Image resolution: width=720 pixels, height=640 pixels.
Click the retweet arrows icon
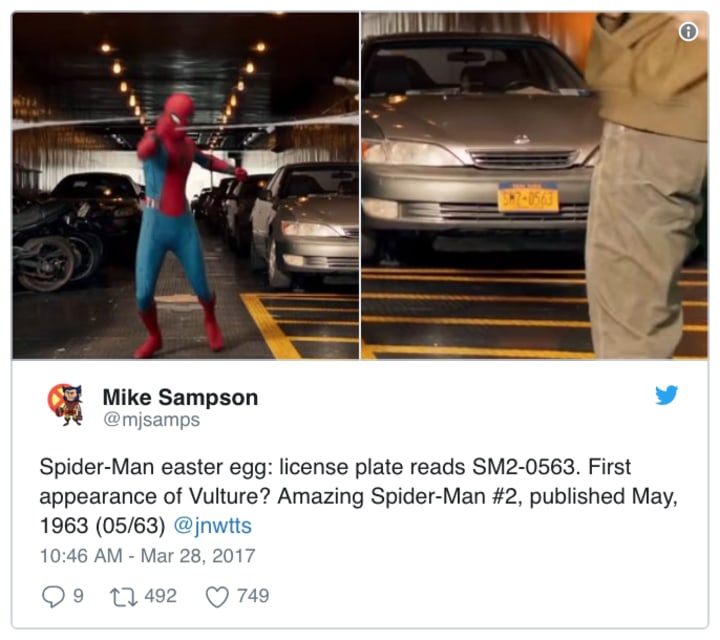pos(124,596)
